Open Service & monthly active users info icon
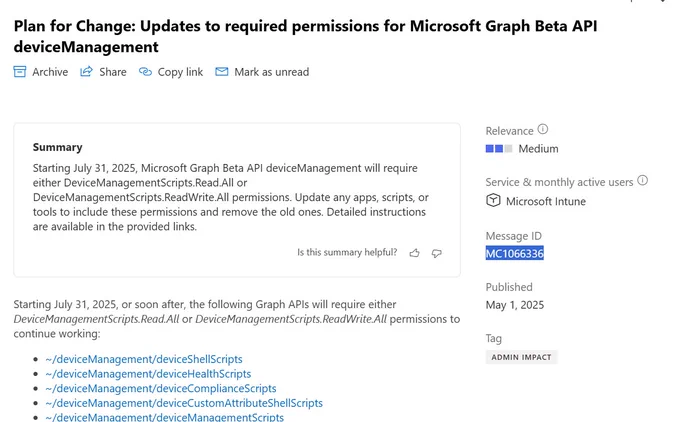 pyautogui.click(x=643, y=180)
